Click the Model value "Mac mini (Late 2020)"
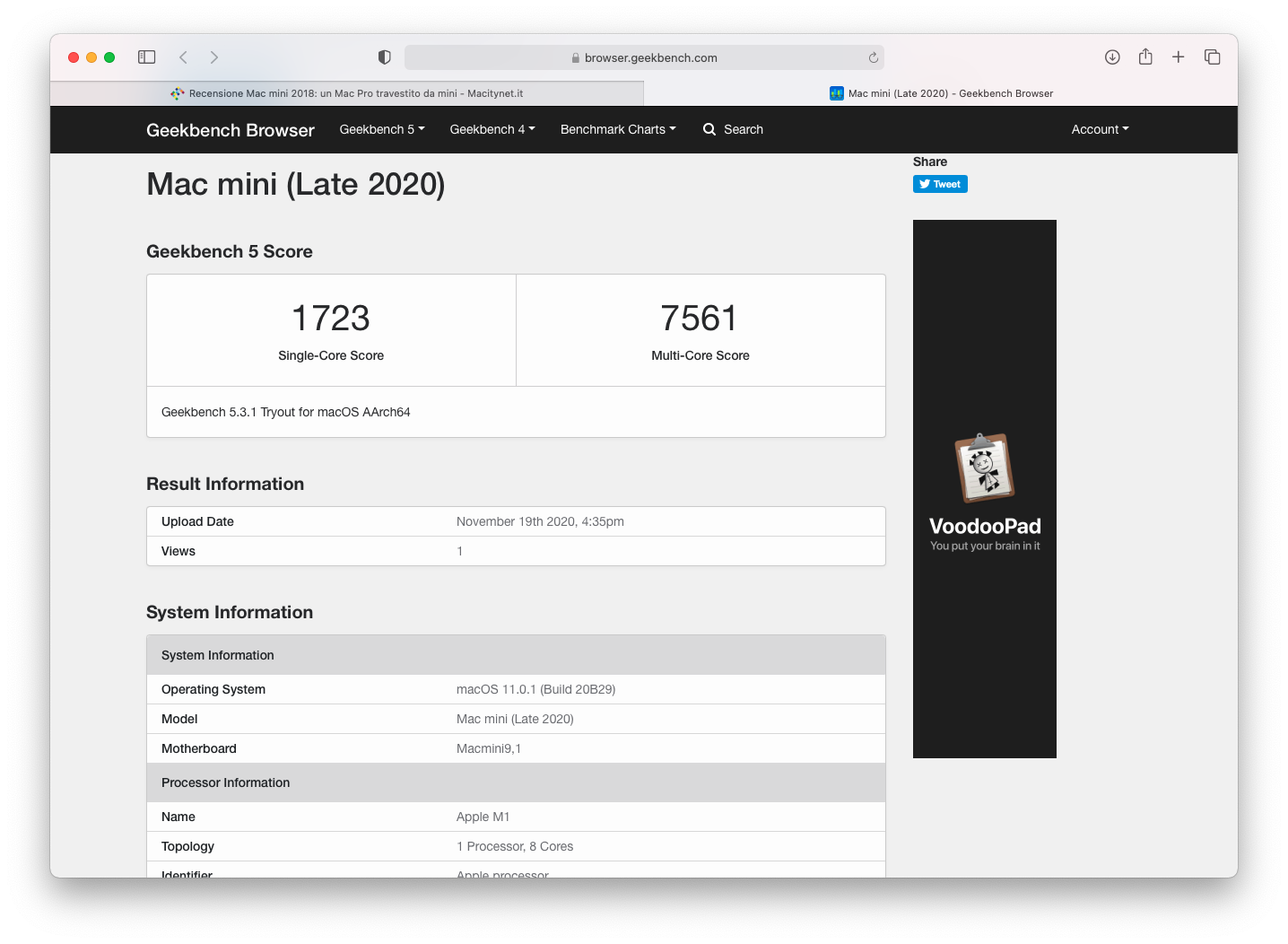This screenshot has height=944, width=1288. pos(515,719)
